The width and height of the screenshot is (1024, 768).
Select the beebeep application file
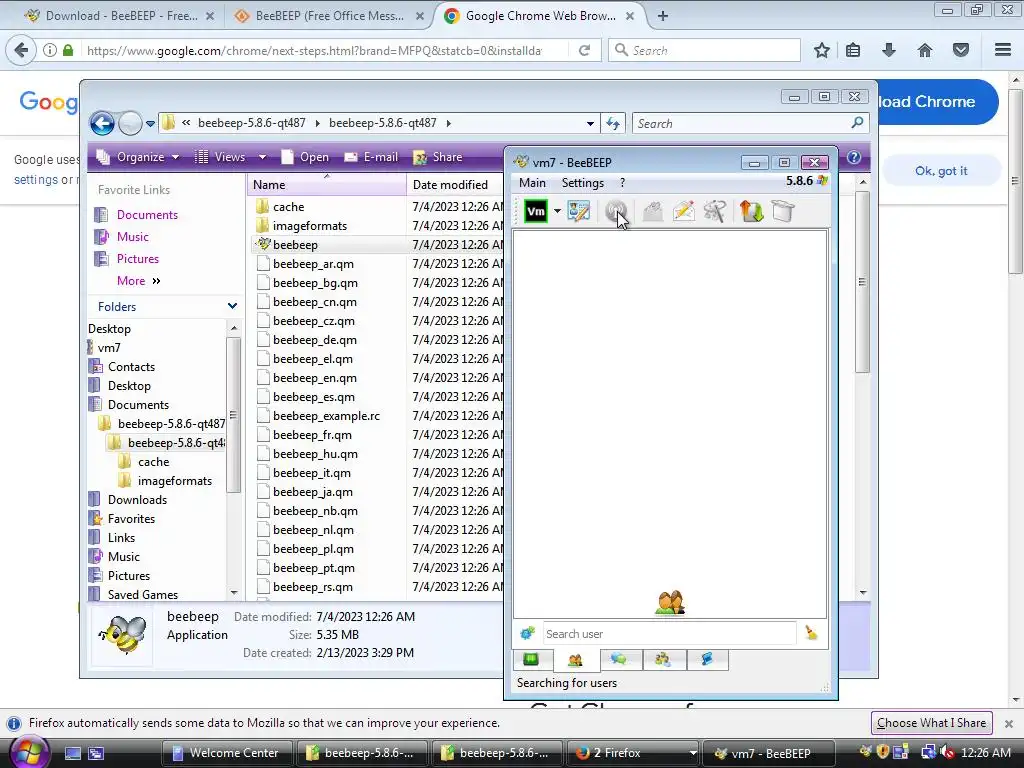click(x=295, y=244)
